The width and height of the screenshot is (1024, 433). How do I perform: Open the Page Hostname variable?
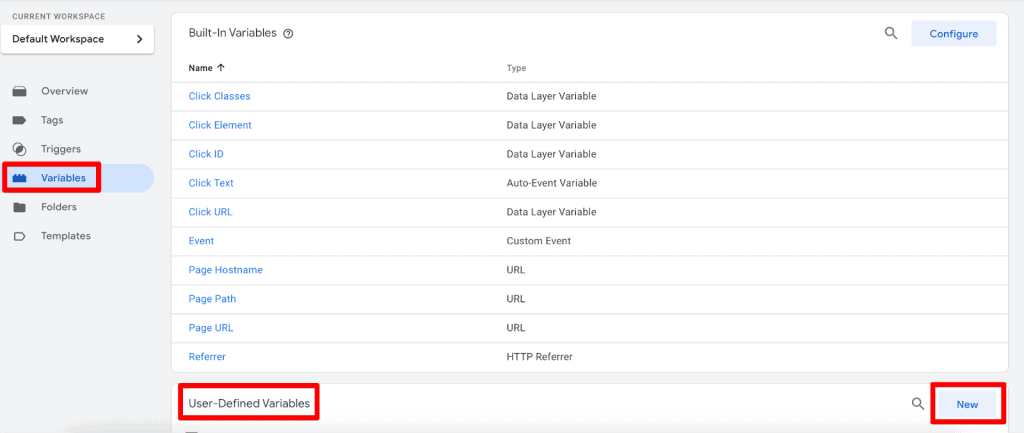225,270
